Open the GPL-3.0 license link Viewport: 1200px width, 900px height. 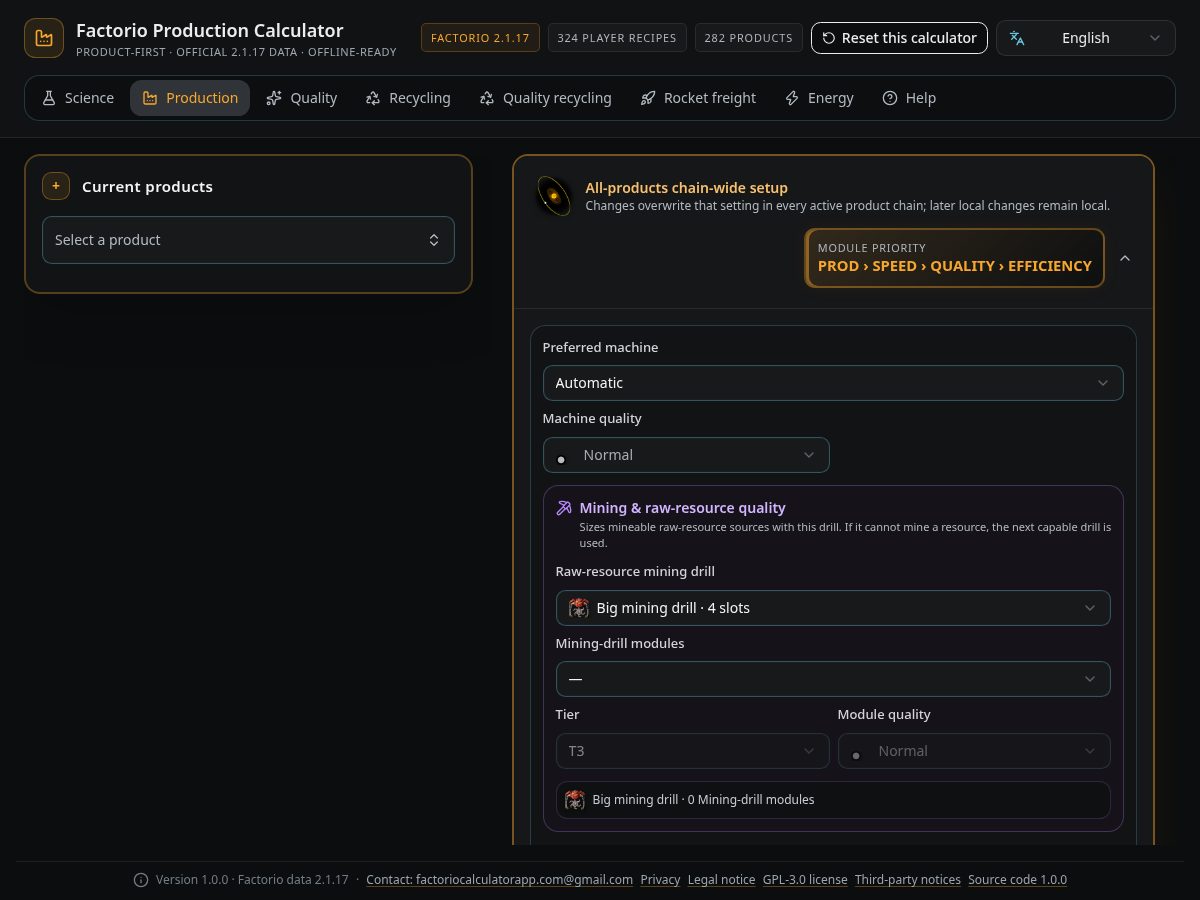pyautogui.click(x=805, y=880)
